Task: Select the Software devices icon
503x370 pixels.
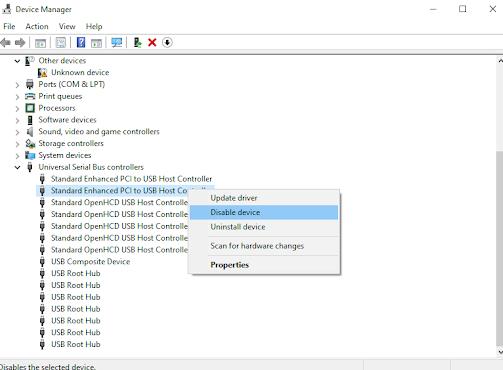Action: pos(30,120)
